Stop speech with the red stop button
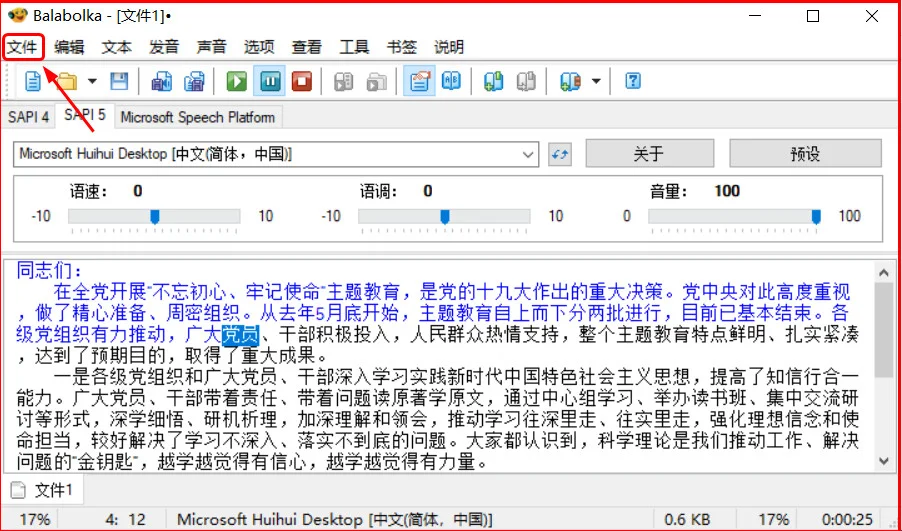The height and width of the screenshot is (531, 902). 302,81
